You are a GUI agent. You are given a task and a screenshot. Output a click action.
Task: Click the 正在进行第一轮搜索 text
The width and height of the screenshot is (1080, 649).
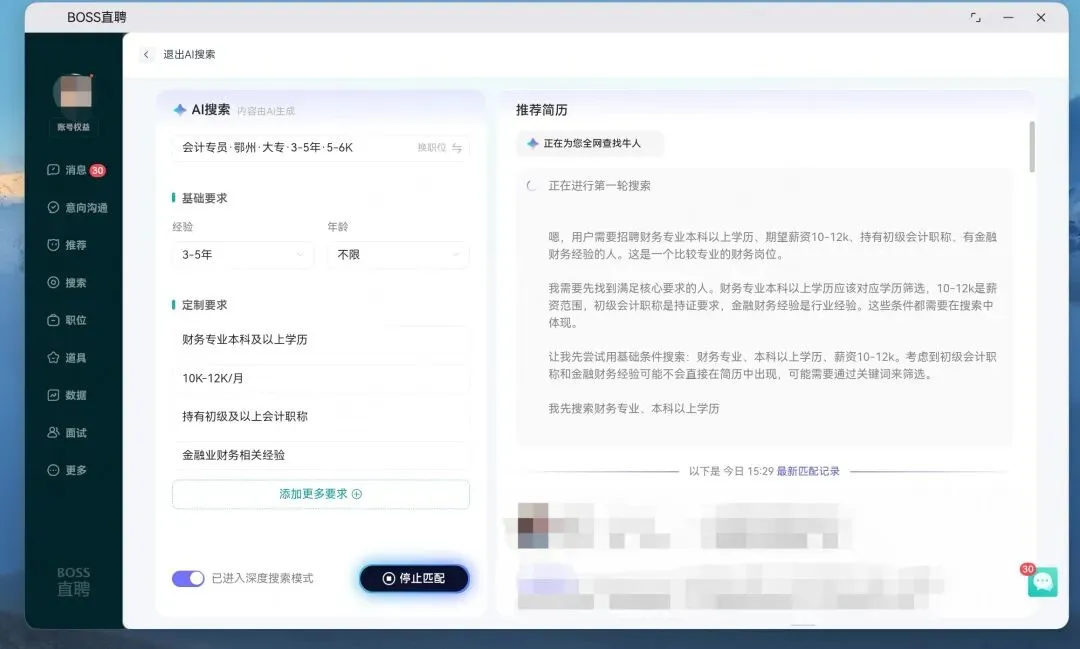coord(599,186)
